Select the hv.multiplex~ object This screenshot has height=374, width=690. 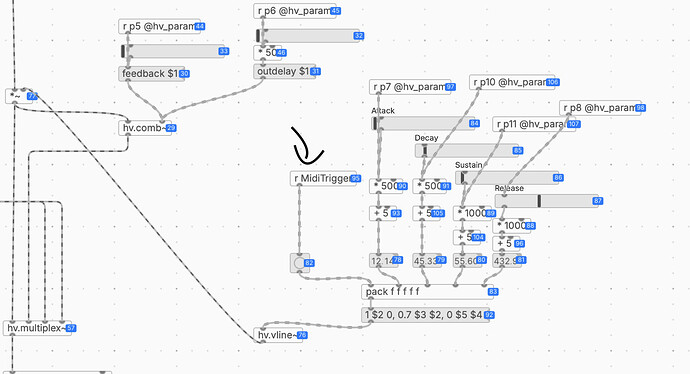point(37,328)
